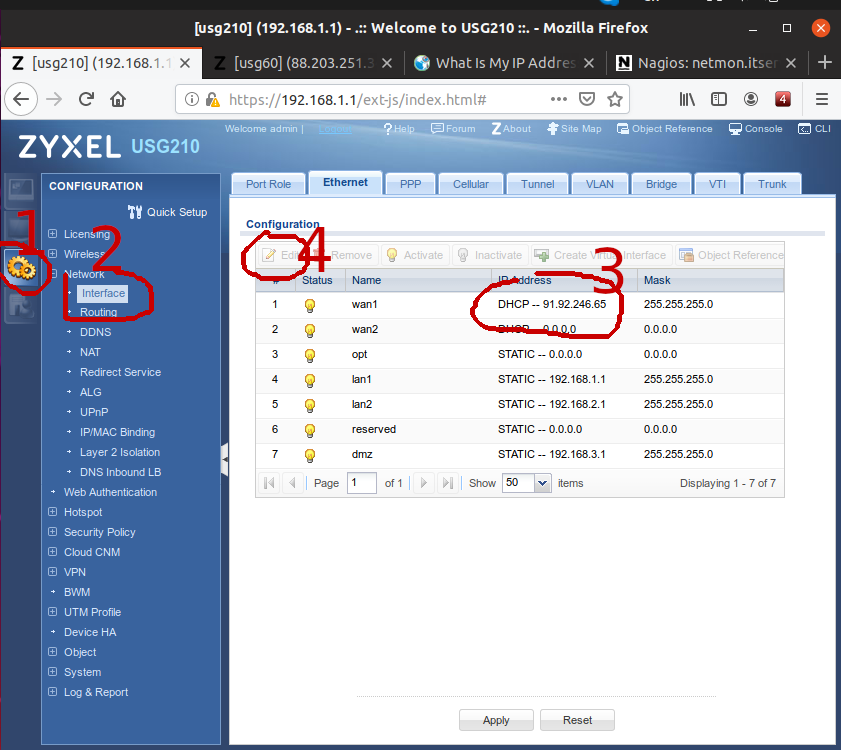The image size is (841, 750).
Task: Open Help link in header
Action: (399, 129)
